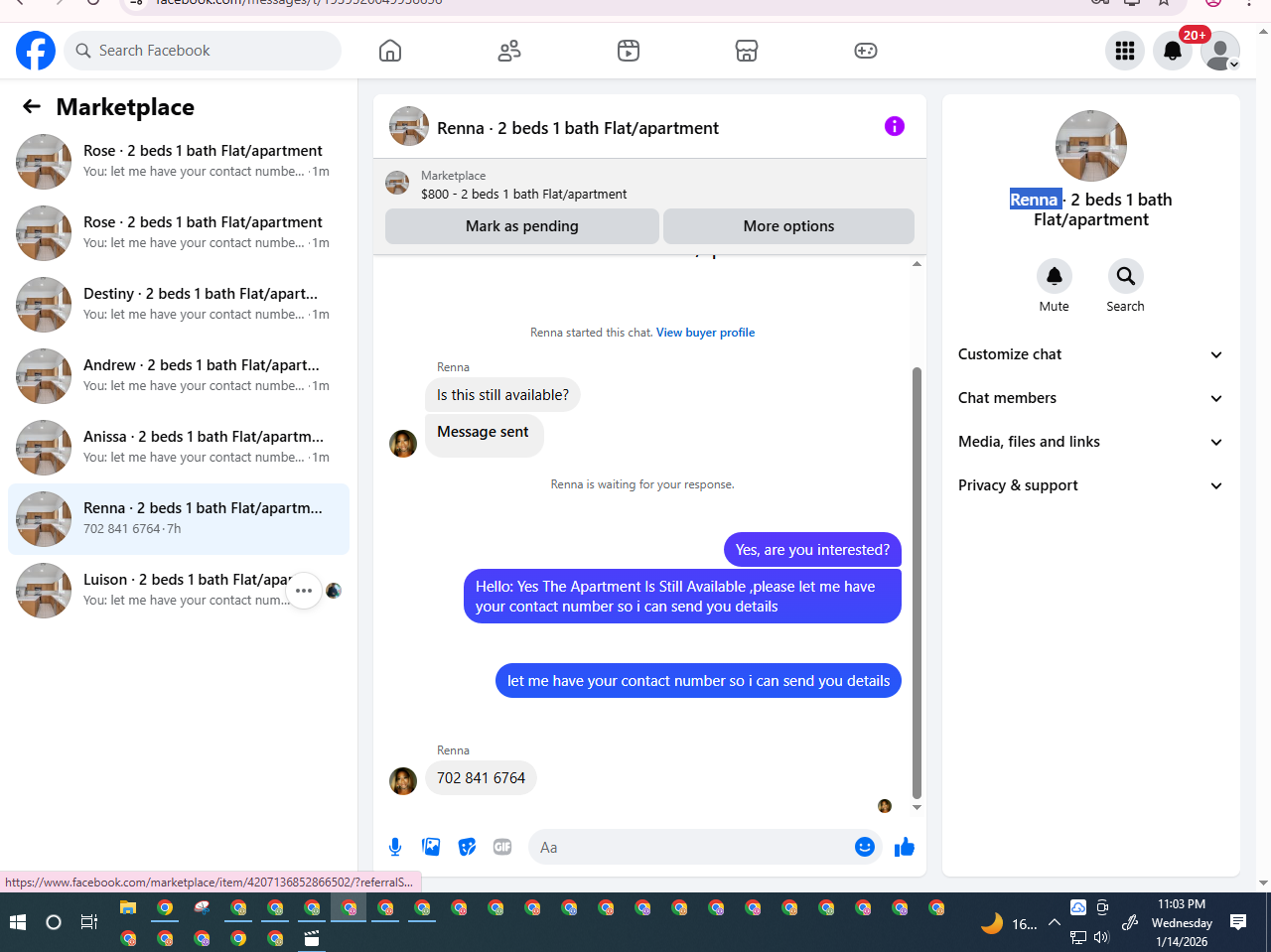This screenshot has height=952, width=1271.
Task: Open File Explorer from the taskbar
Action: pyautogui.click(x=128, y=907)
